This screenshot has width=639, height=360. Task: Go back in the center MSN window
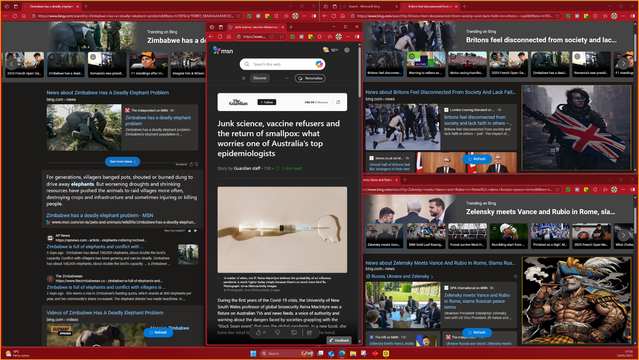coord(211,37)
